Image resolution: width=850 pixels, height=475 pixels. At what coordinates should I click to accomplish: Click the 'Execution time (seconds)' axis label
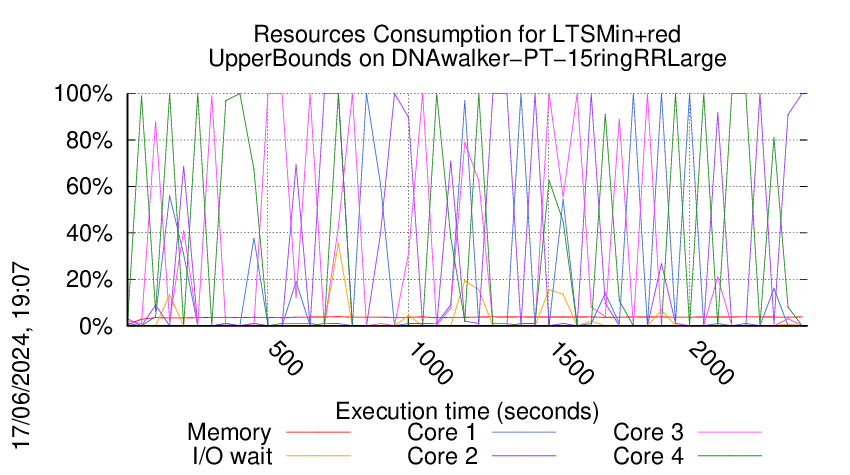[x=467, y=412]
